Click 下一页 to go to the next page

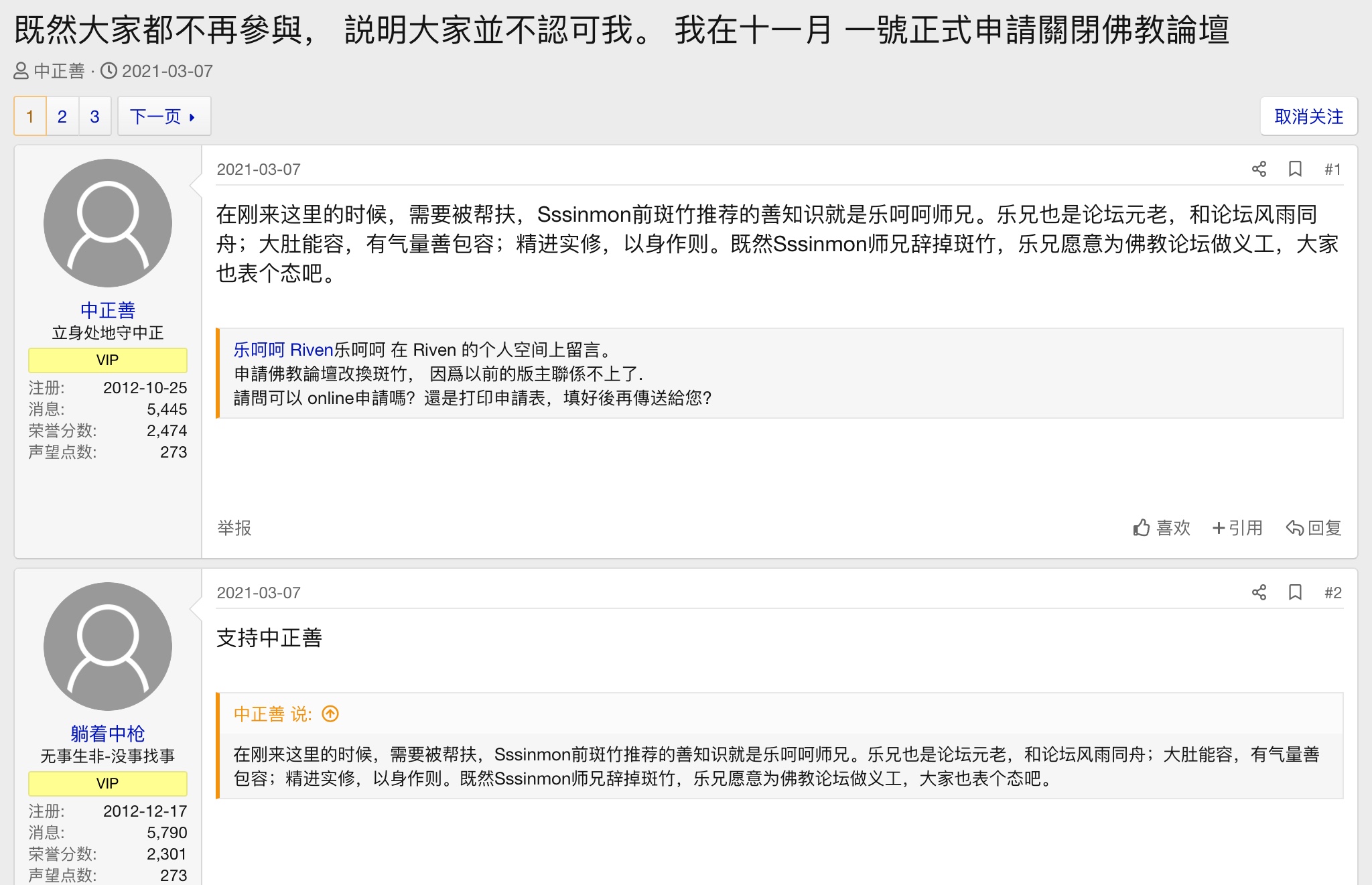point(164,117)
